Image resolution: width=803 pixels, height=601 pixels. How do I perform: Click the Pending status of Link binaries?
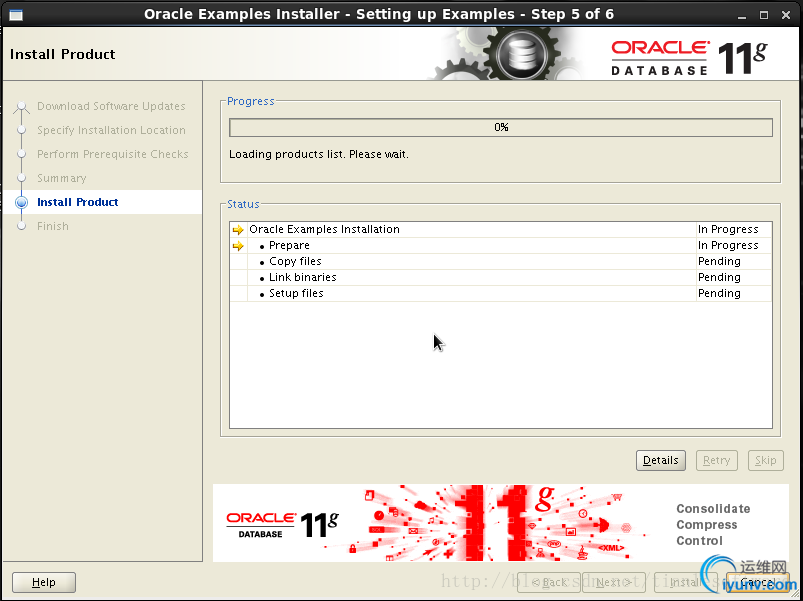click(x=719, y=277)
